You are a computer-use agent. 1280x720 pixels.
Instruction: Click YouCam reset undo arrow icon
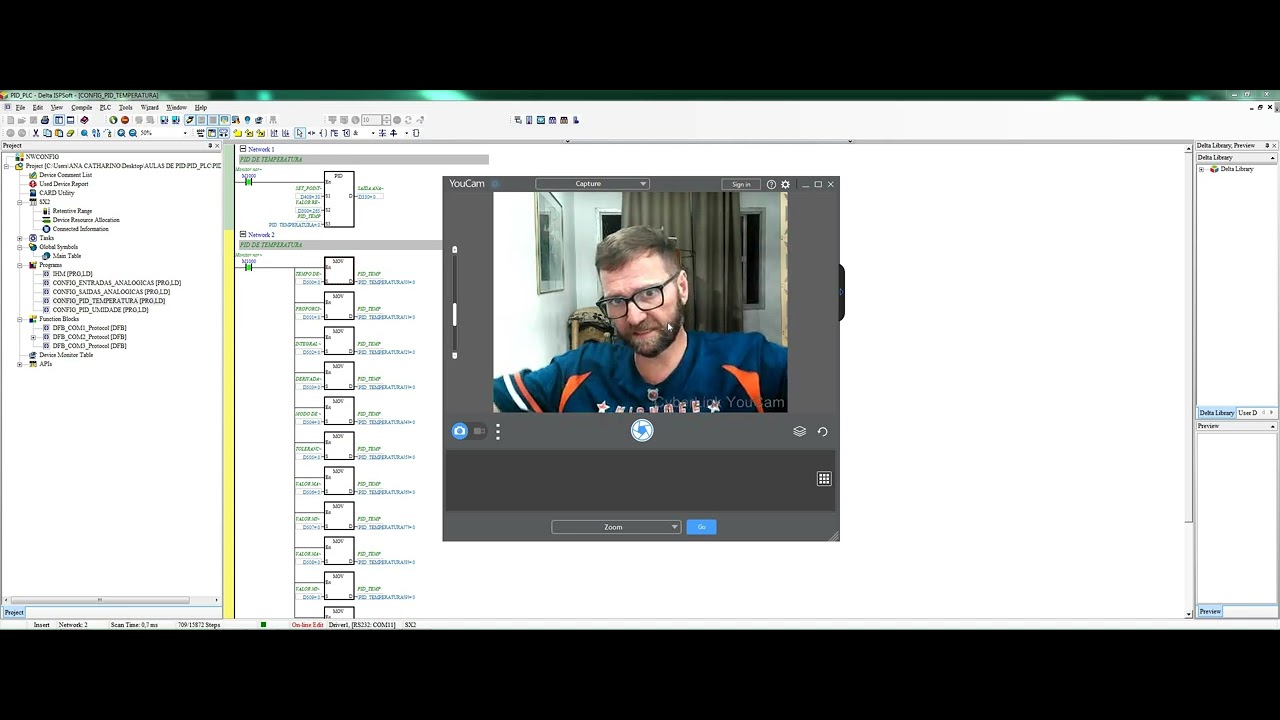[x=822, y=431]
